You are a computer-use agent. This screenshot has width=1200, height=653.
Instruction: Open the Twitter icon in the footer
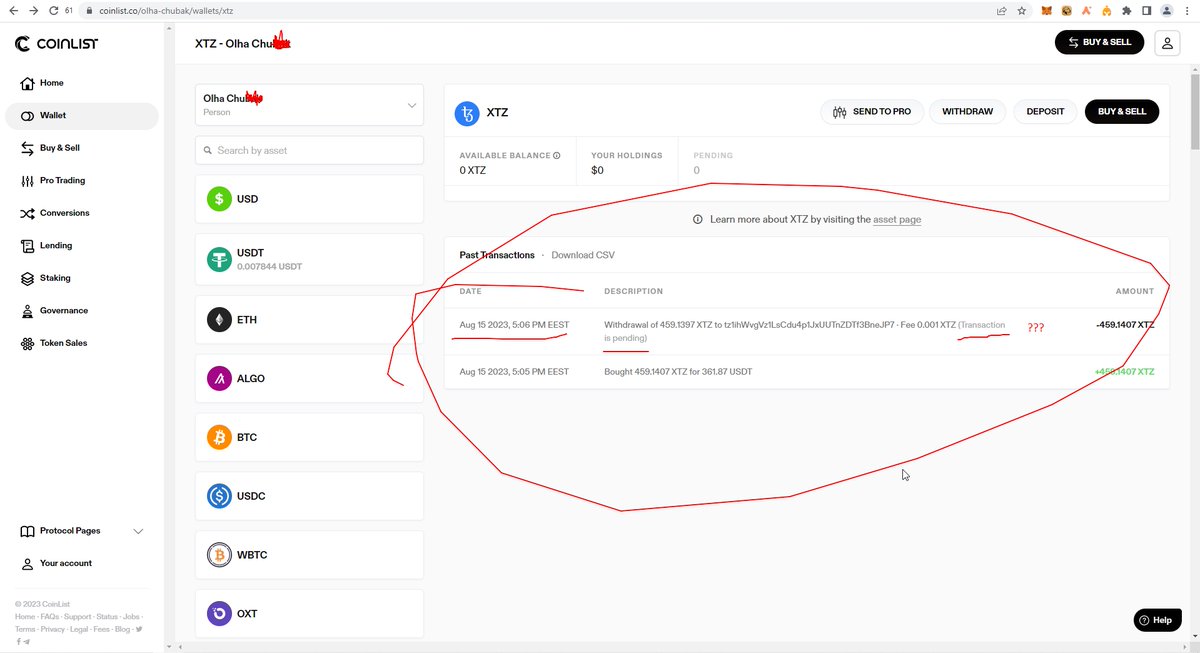pyautogui.click(x=139, y=629)
